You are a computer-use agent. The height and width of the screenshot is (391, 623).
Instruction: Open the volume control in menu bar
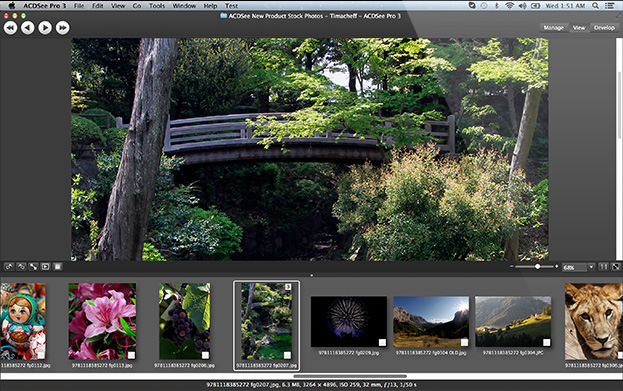click(522, 6)
